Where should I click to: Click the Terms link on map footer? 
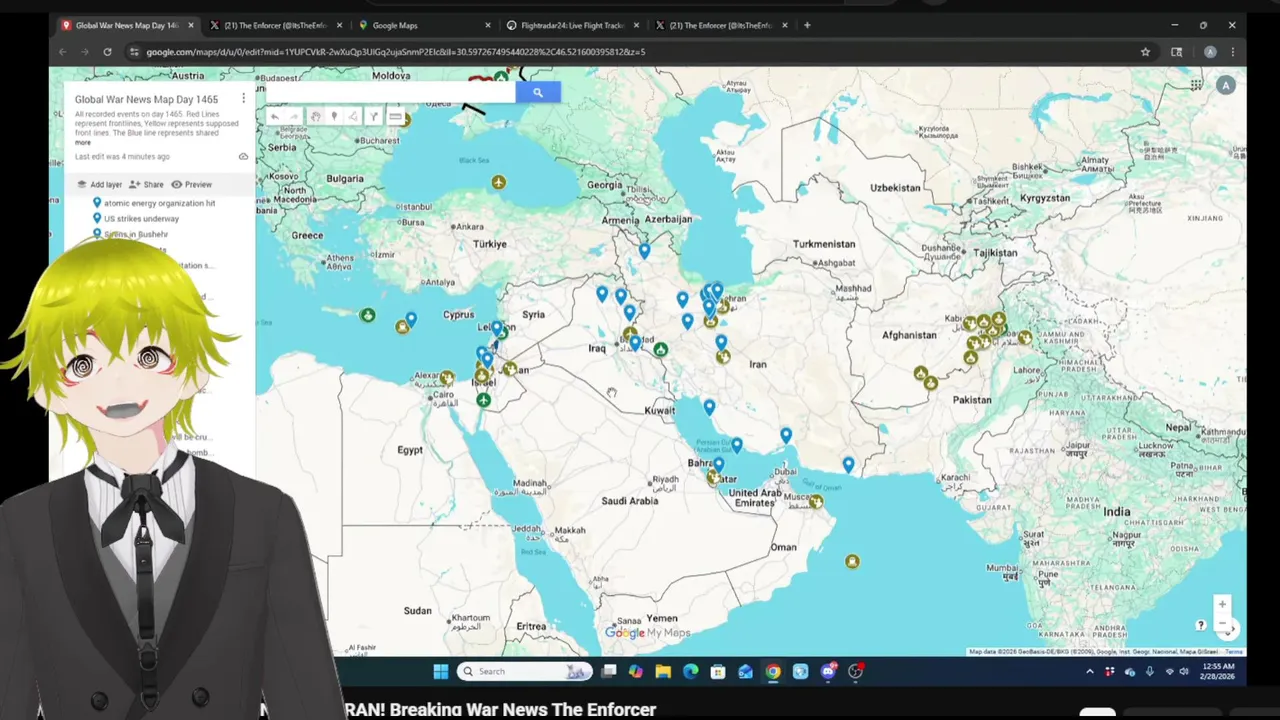click(x=1234, y=651)
